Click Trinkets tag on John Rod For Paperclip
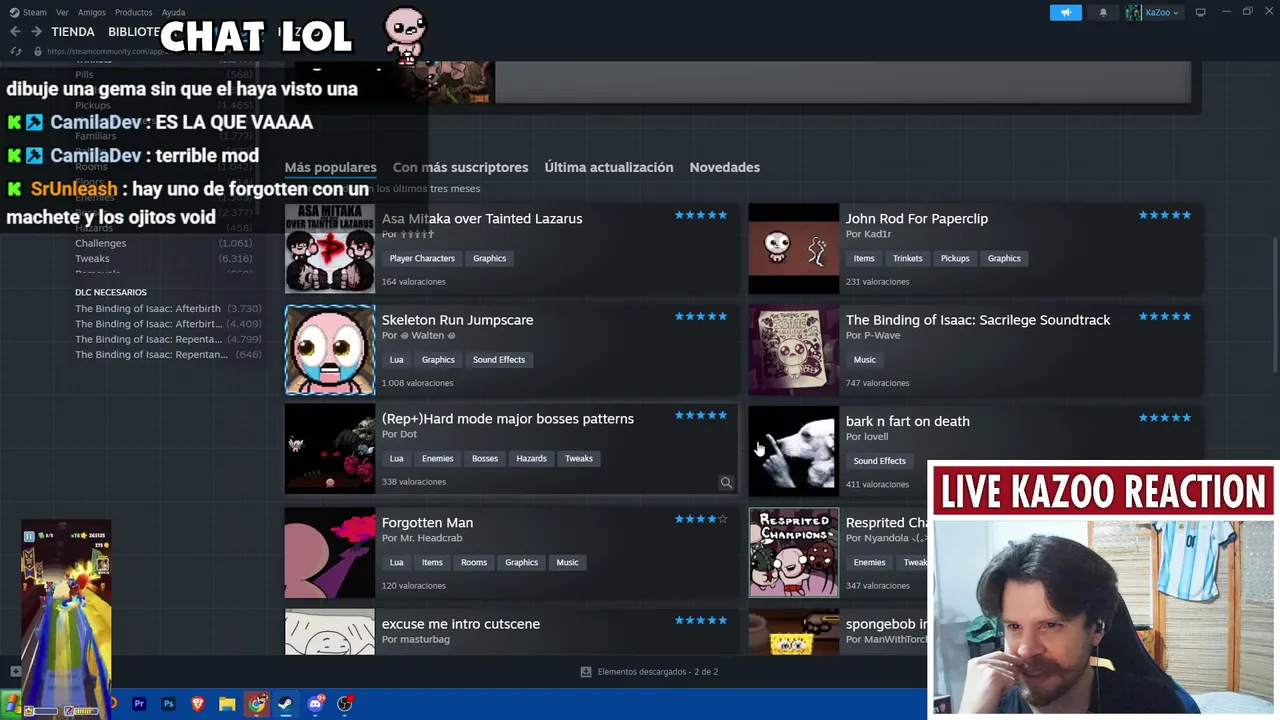Viewport: 1280px width, 720px height. (908, 258)
